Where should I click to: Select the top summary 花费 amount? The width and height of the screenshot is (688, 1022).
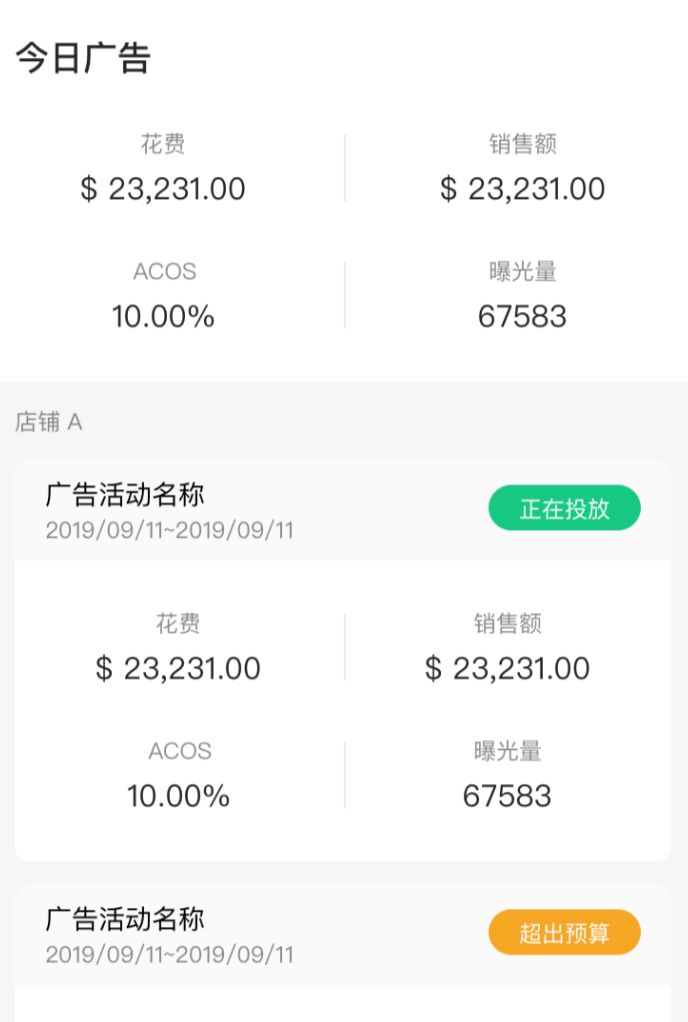(163, 189)
